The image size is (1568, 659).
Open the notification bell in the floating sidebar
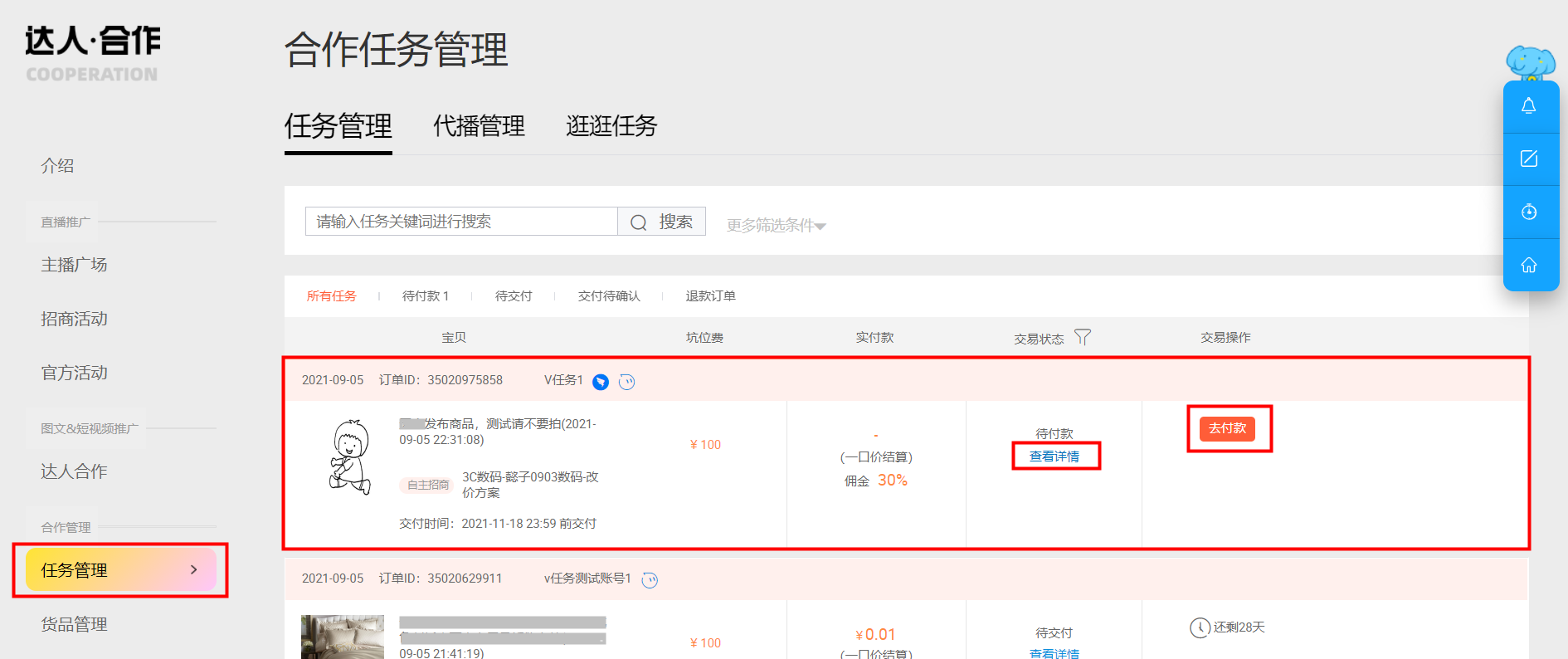[x=1529, y=106]
